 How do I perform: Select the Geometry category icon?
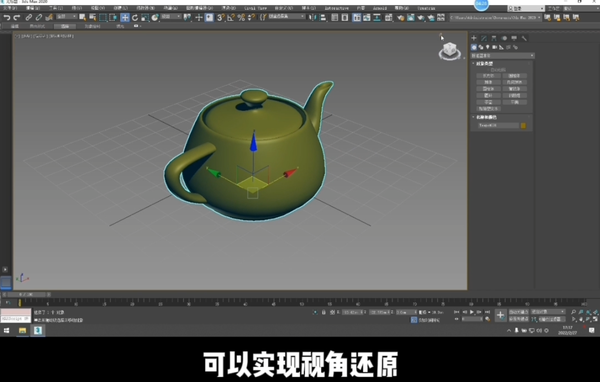click(474, 47)
